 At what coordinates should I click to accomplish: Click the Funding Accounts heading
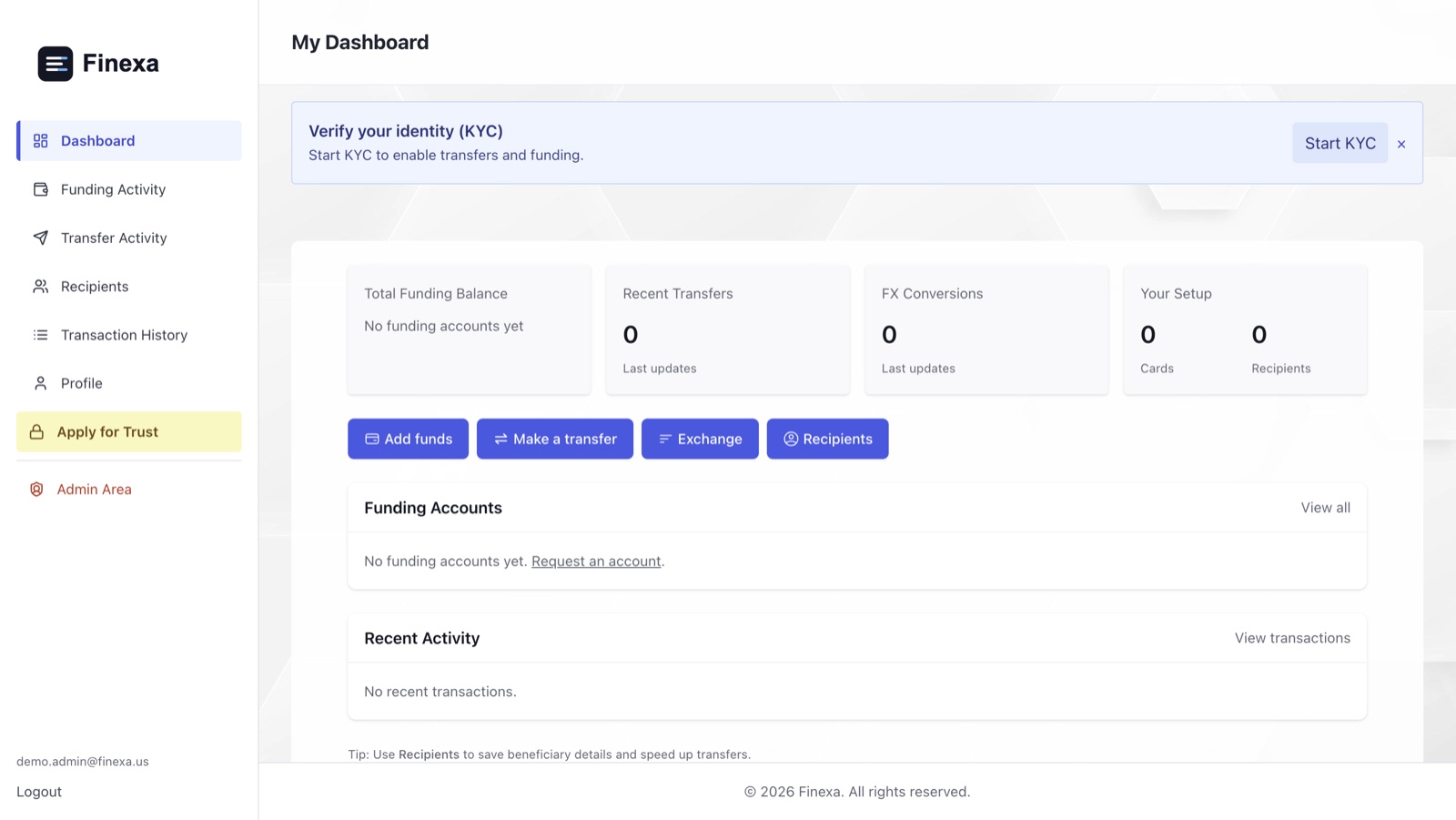433,508
